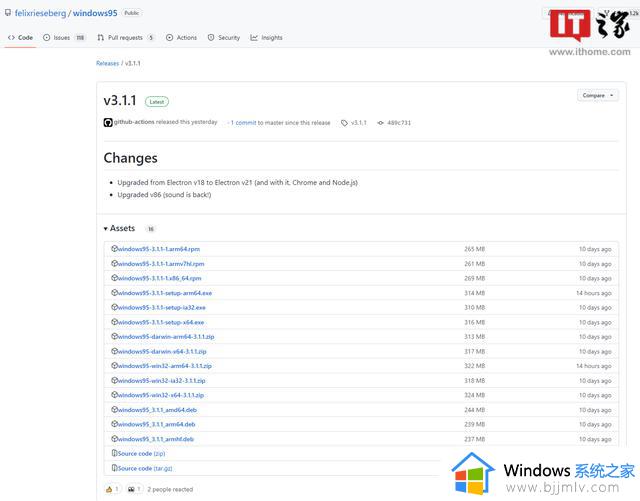Click package icon beside darwin-arm64 zip asset
Viewport: 640px width, 501px height.
tap(114, 336)
